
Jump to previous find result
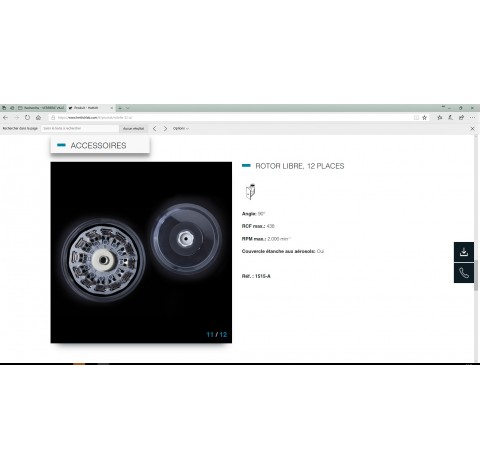click(x=154, y=128)
